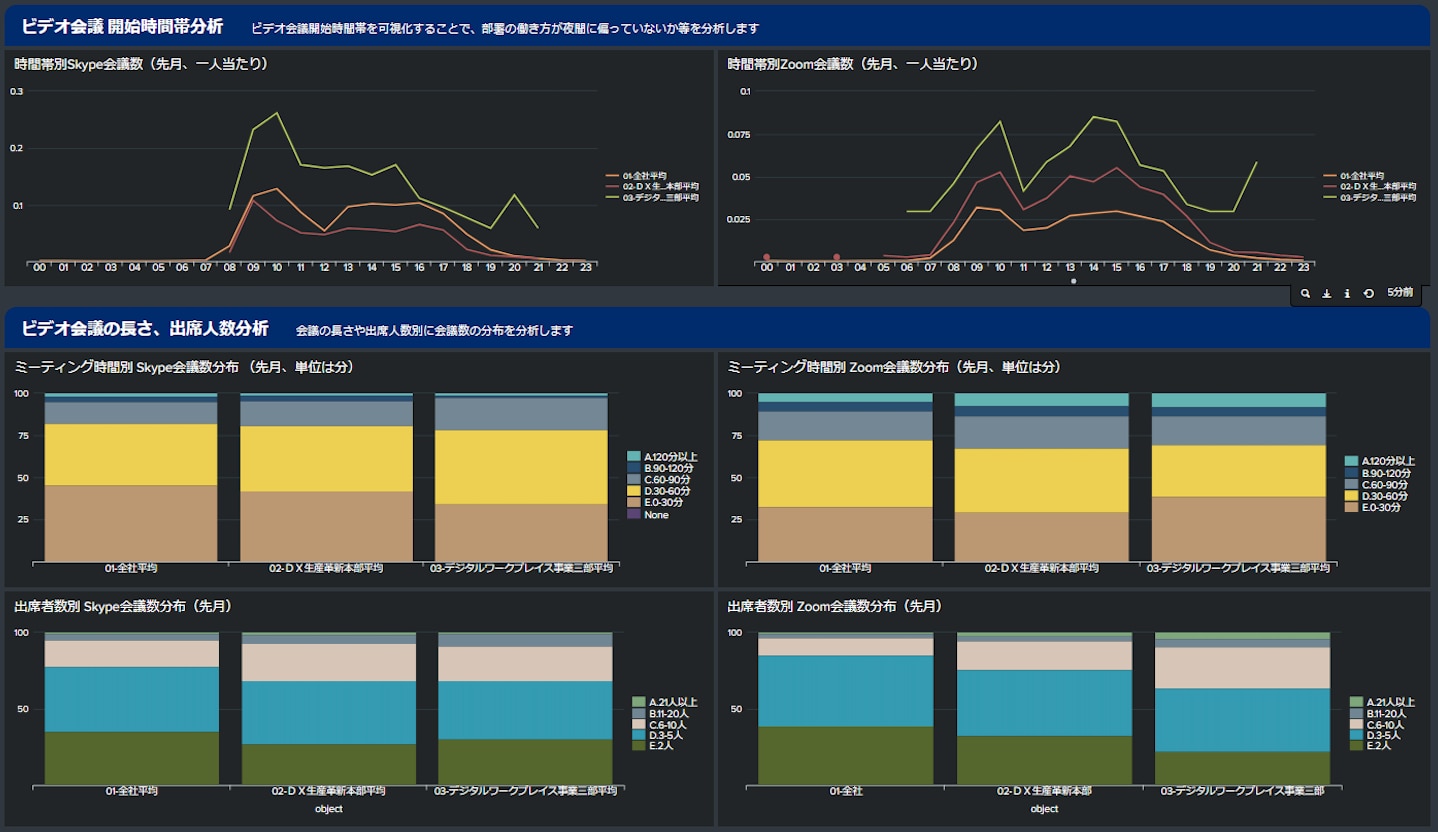Viewport: 1438px width, 832px height.
Task: Click yellow 30-60分 segment of 01-全社平均 Skype duration bar
Action: [x=131, y=454]
